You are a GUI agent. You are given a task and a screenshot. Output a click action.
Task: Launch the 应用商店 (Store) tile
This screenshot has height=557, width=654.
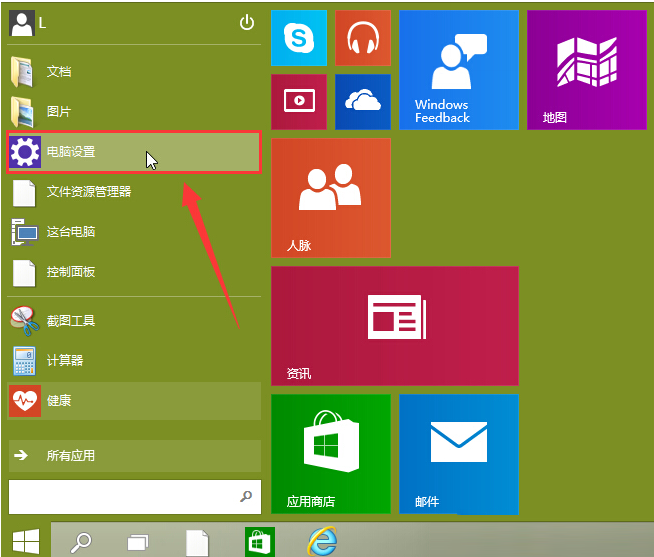pyautogui.click(x=330, y=453)
